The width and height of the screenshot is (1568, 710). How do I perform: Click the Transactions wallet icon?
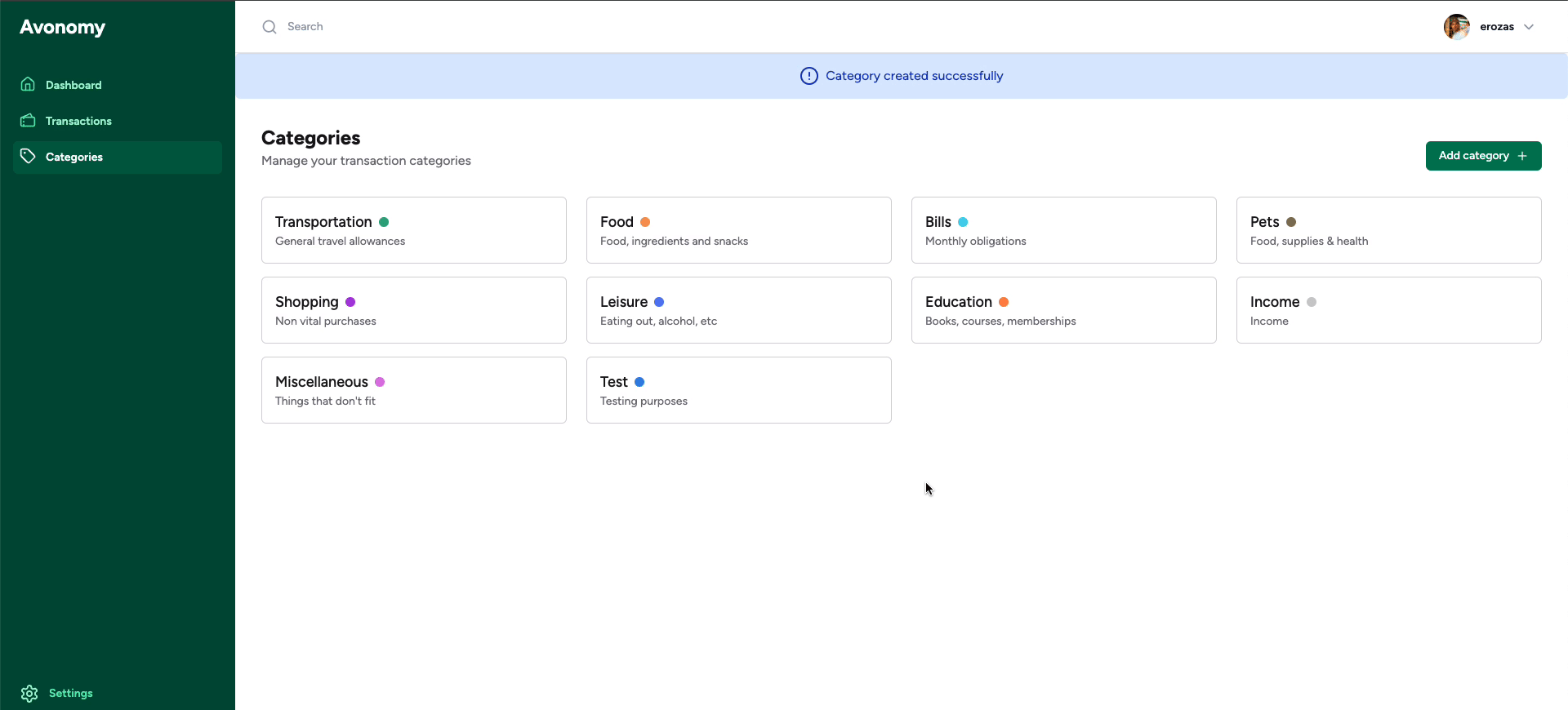[28, 121]
